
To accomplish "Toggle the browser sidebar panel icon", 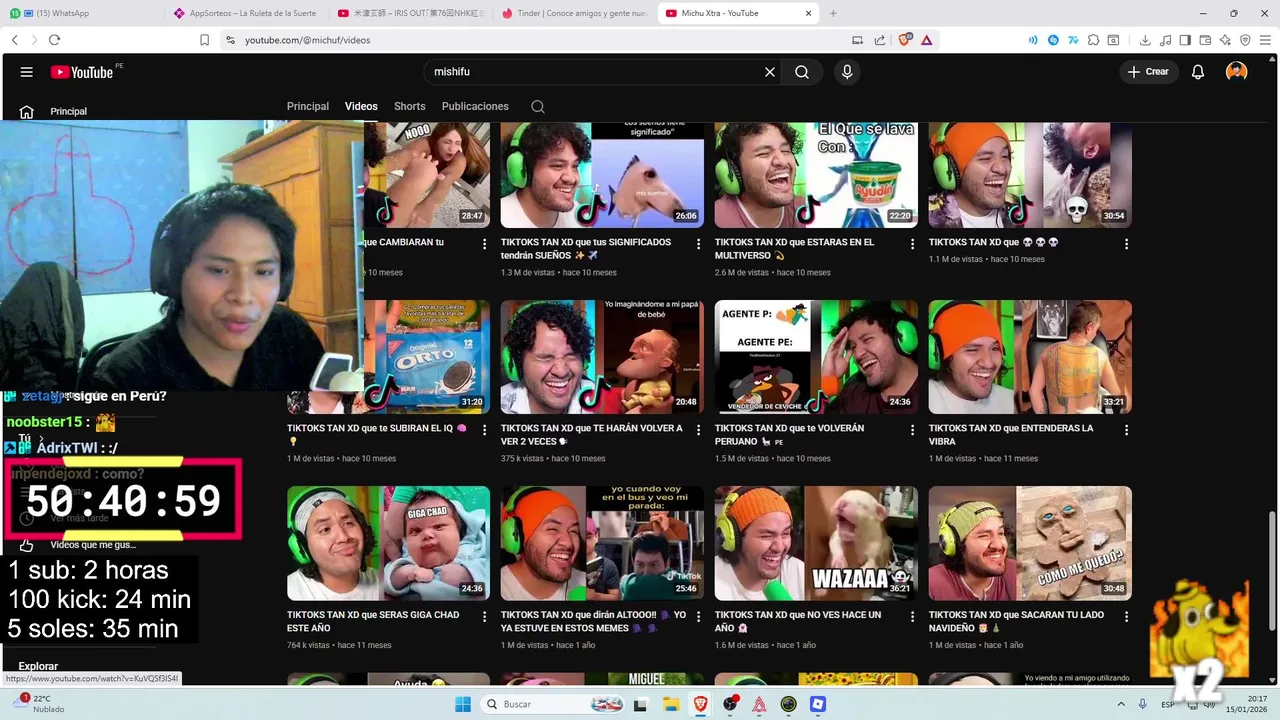I will pyautogui.click(x=1185, y=40).
